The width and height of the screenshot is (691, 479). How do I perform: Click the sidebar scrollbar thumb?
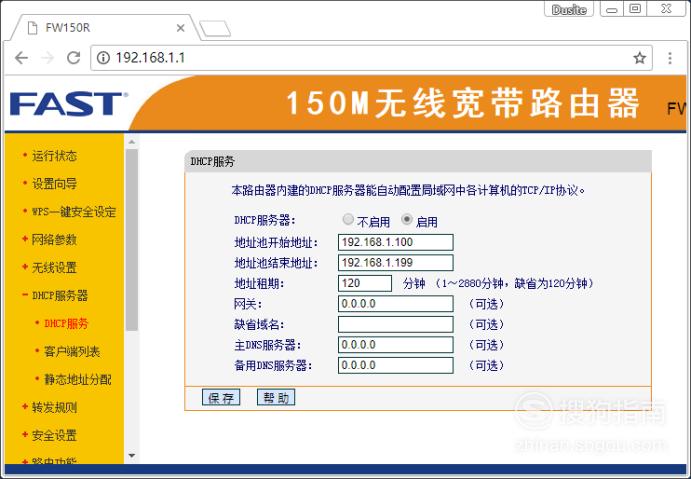click(131, 240)
